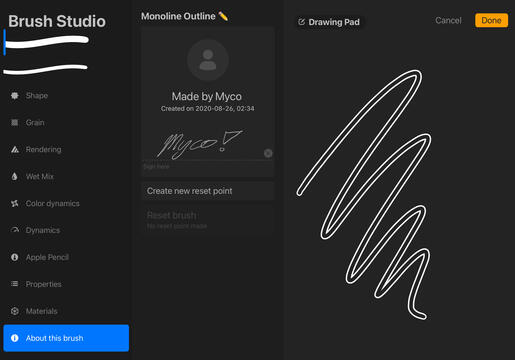Click the drawing pad stroke preview
This screenshot has height=360, width=515.
coord(364,195)
